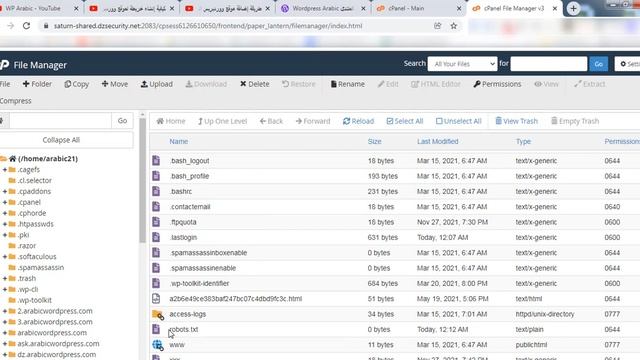Click the .ftpquota file icon

pos(156,222)
